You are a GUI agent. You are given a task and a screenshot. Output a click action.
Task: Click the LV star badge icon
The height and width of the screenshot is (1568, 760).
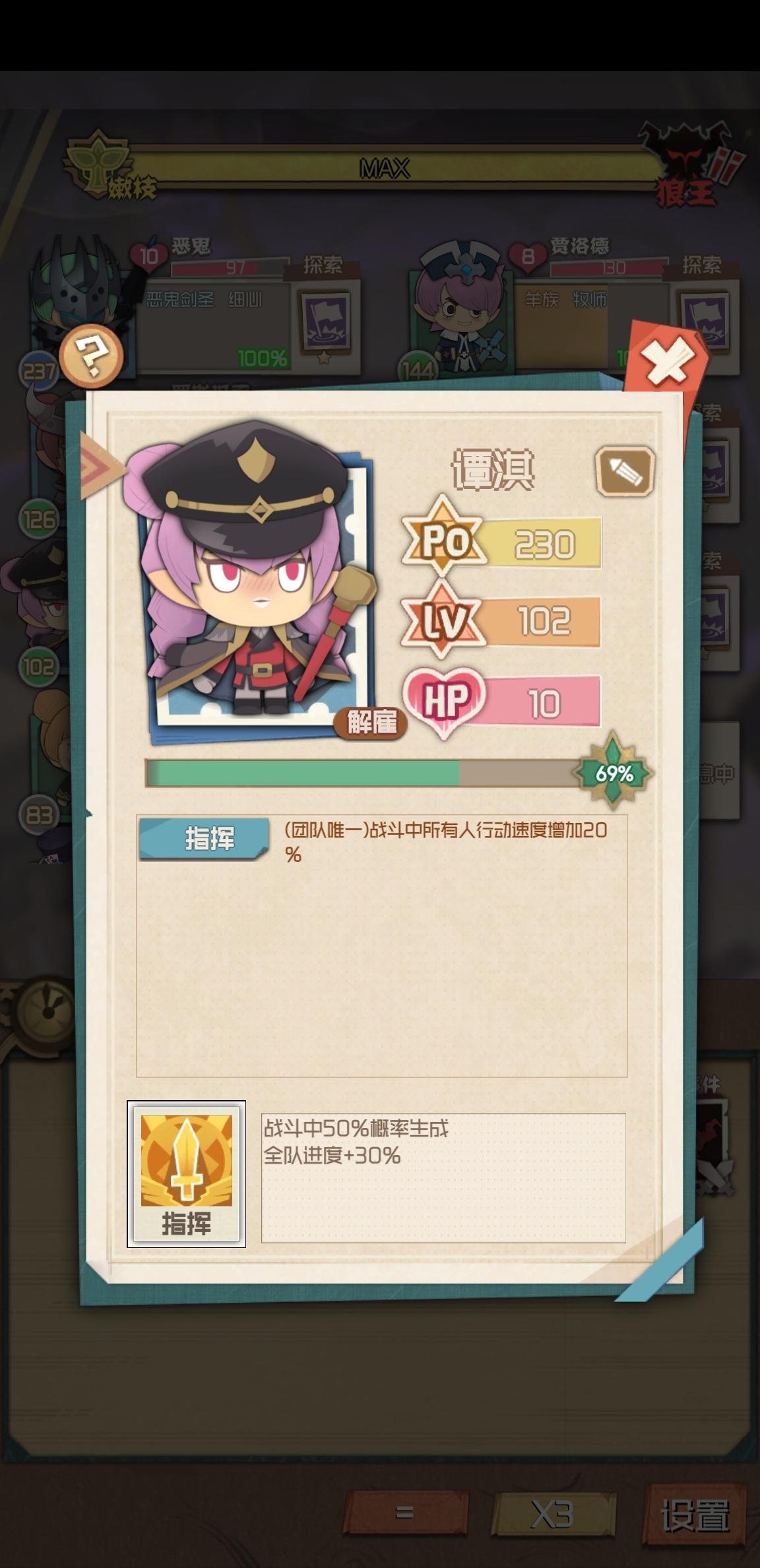pos(443,620)
